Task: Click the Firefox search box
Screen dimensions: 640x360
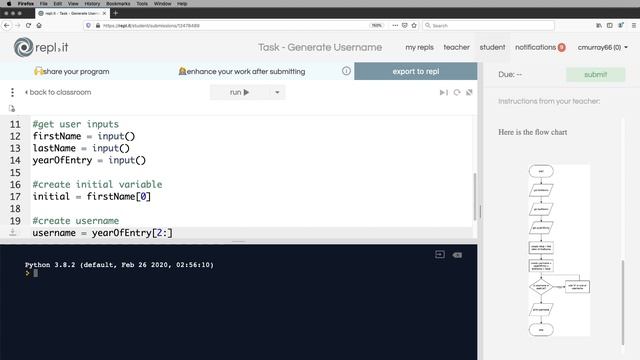Action: 488,25
